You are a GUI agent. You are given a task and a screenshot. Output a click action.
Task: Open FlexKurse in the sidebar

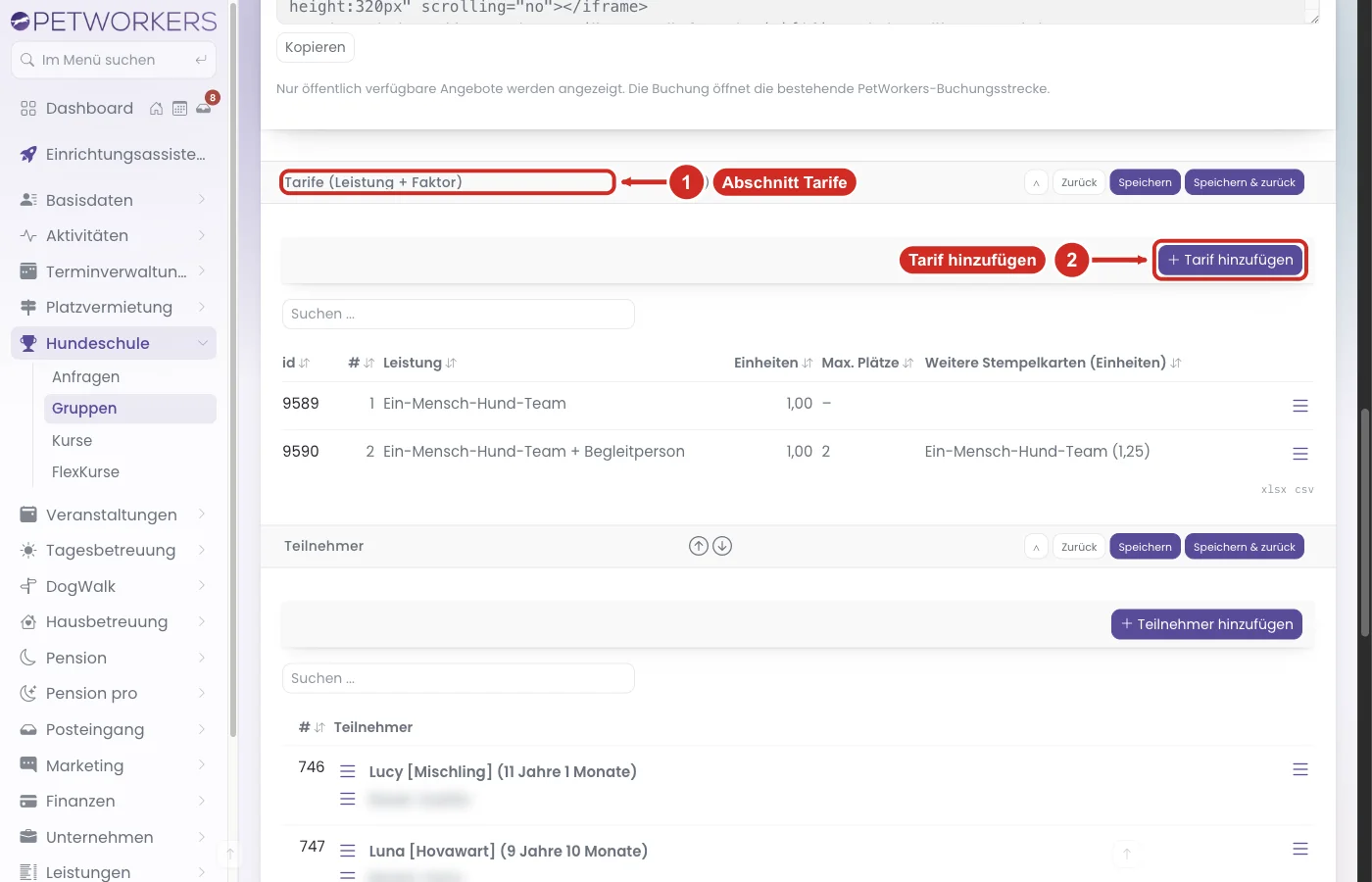(86, 472)
